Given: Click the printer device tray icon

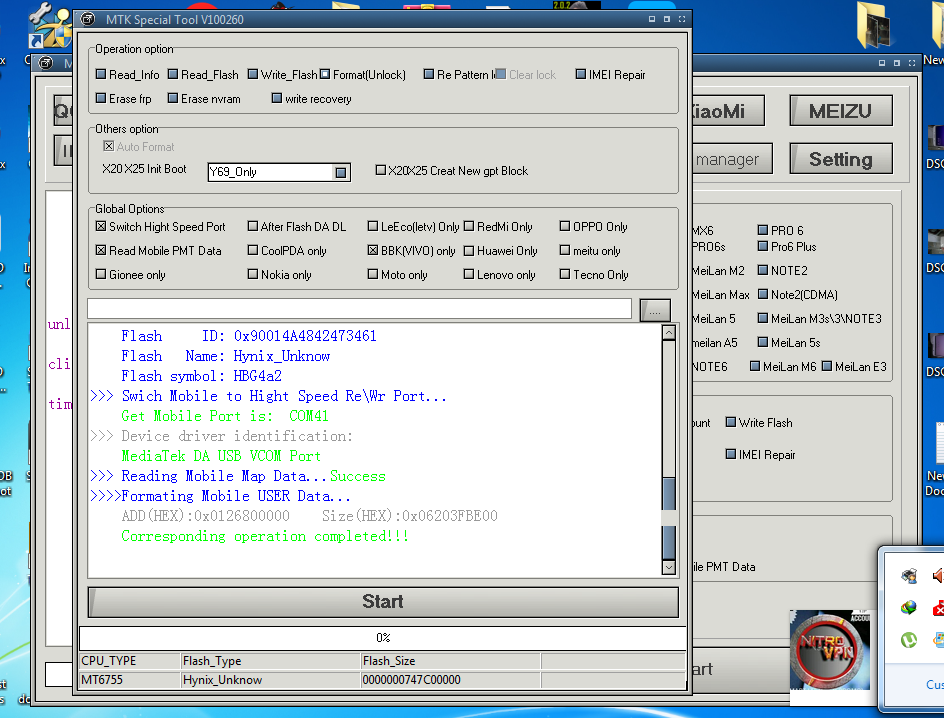Looking at the screenshot, I should point(908,576).
